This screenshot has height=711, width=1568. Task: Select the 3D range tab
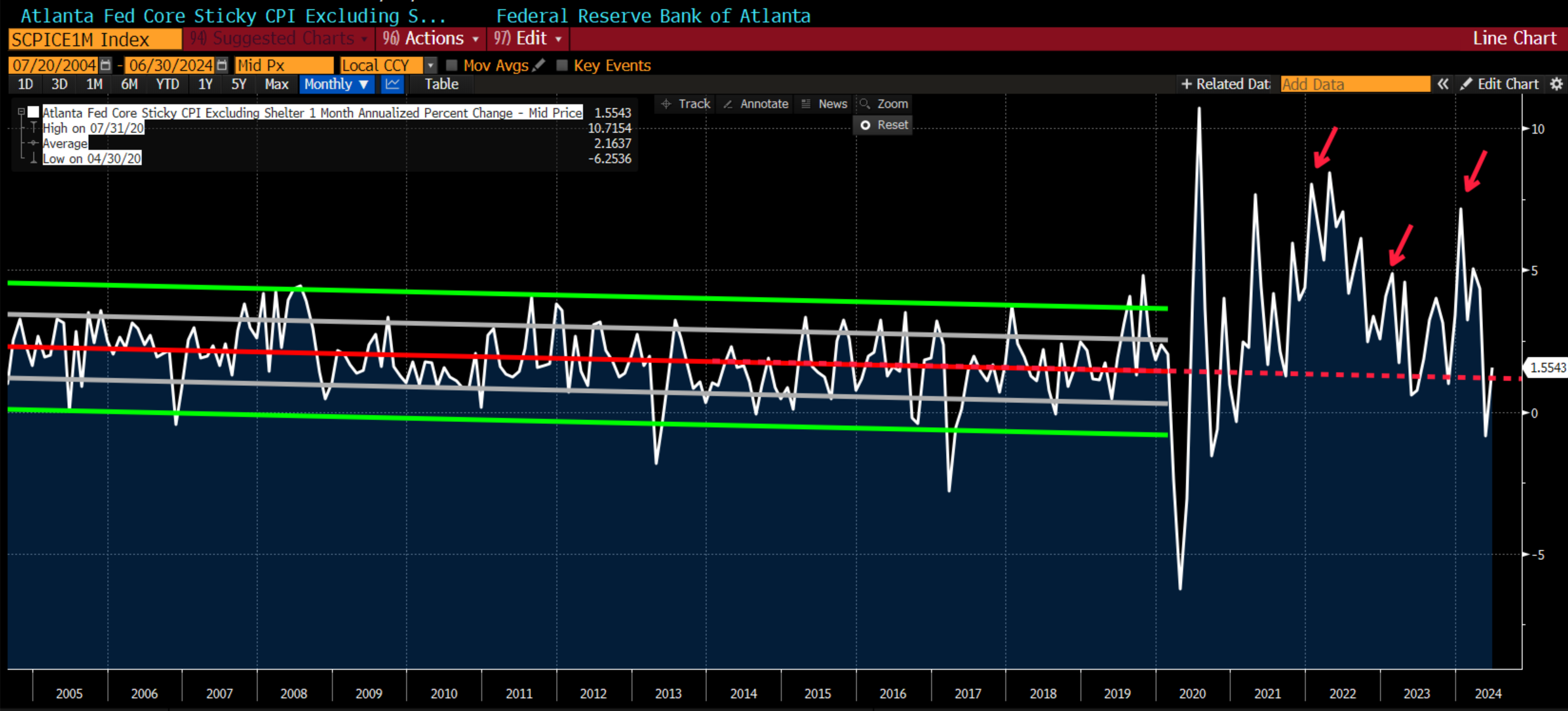[60, 84]
